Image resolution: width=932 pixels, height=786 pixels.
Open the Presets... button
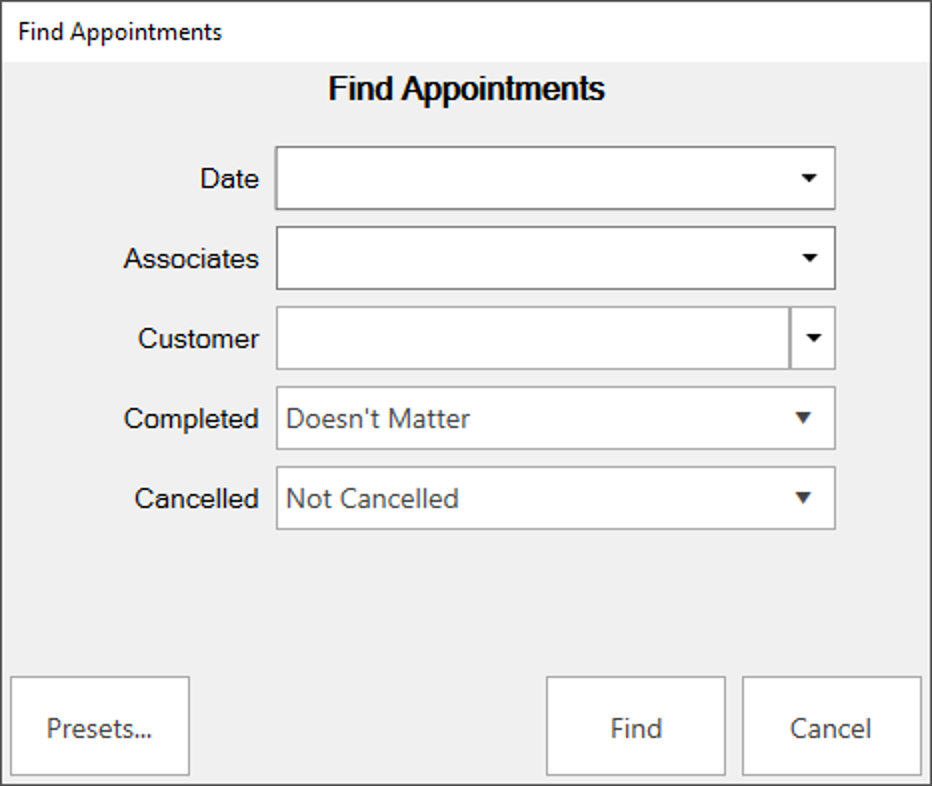coord(100,728)
